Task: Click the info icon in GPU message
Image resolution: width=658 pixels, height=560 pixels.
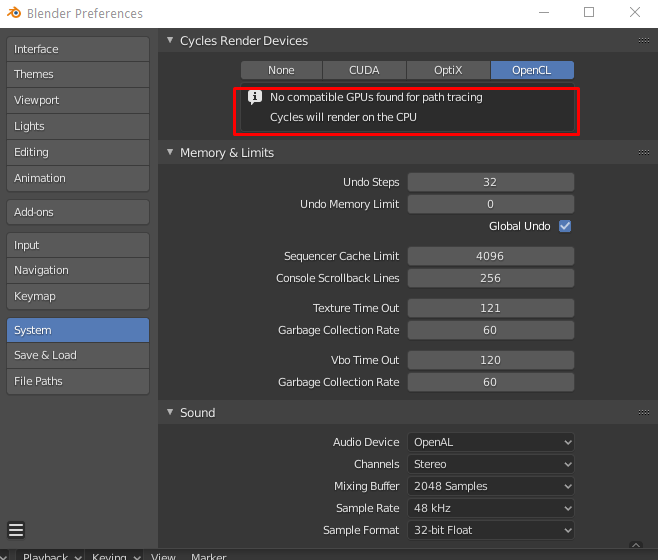Action: [x=255, y=97]
